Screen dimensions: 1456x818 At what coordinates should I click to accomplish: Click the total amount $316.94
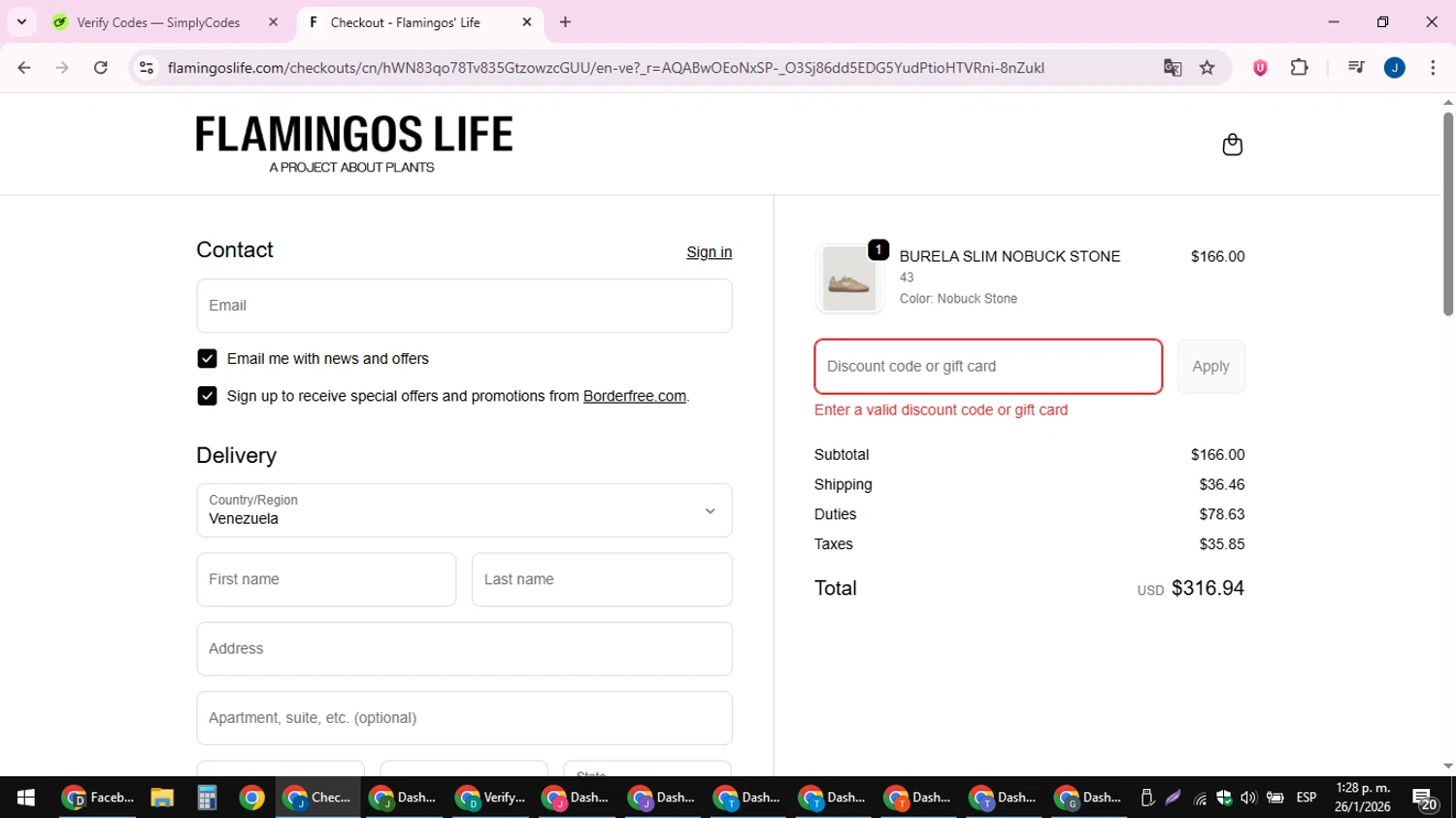click(1208, 588)
